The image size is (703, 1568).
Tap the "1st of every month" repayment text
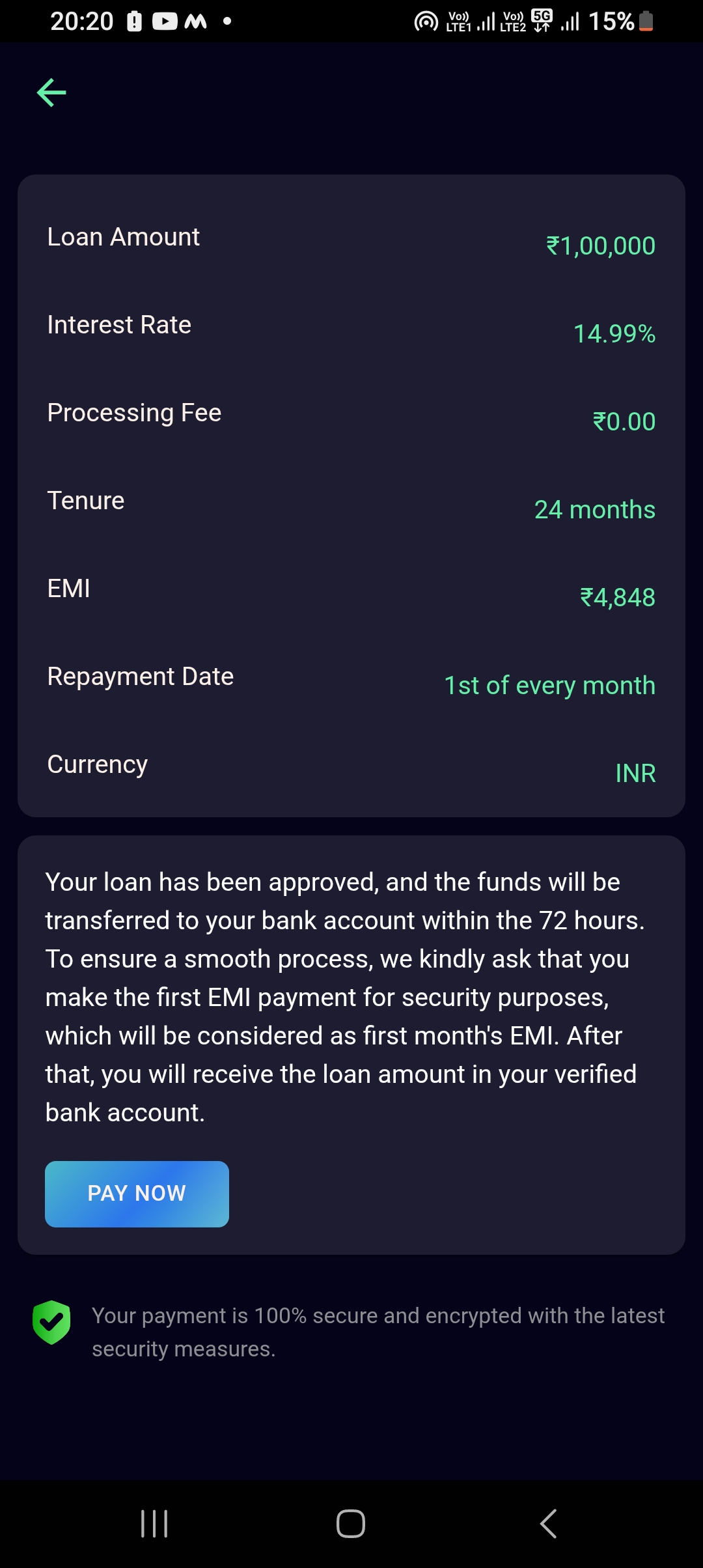tap(549, 686)
